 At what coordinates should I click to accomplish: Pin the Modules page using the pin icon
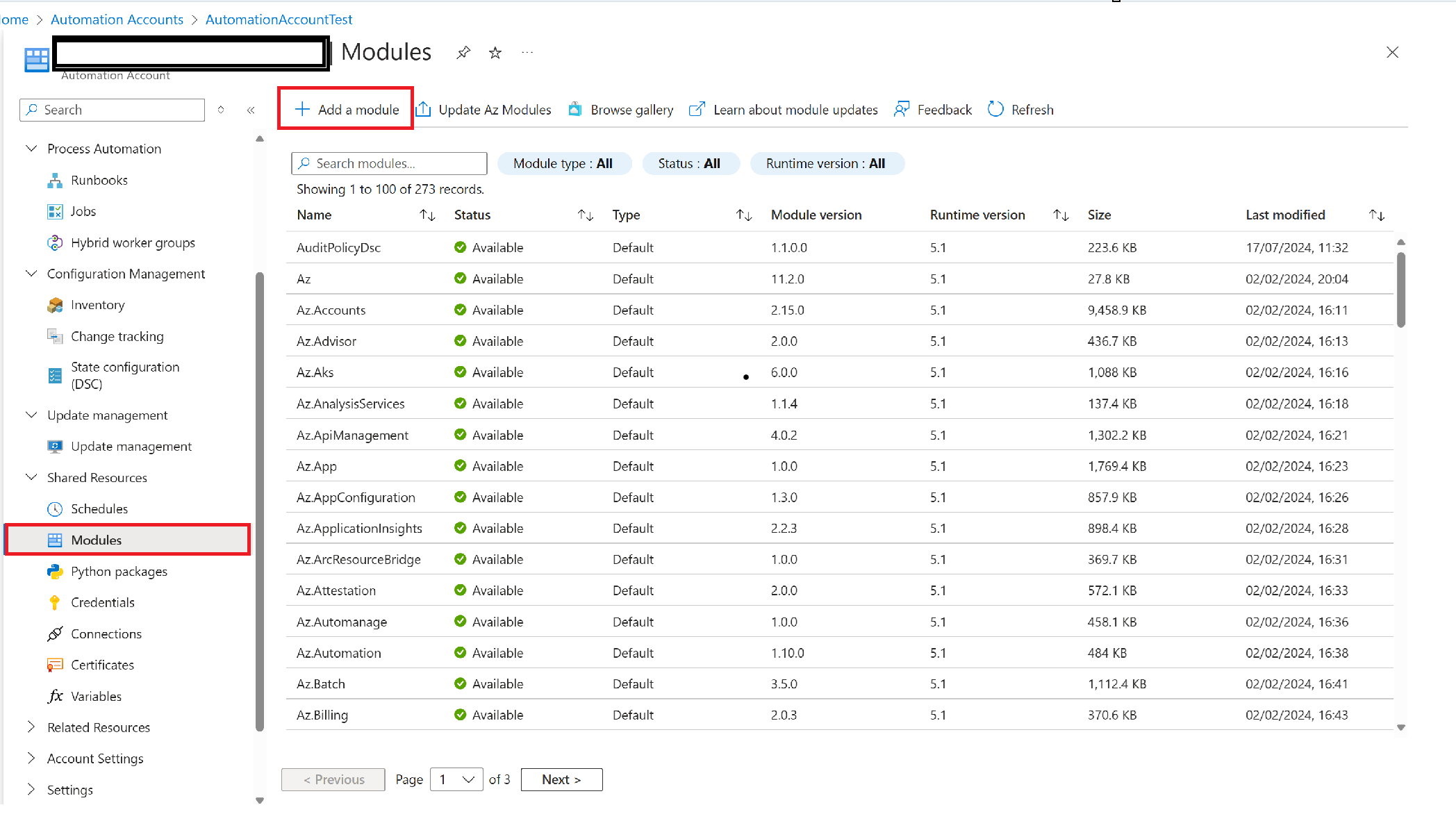463,52
